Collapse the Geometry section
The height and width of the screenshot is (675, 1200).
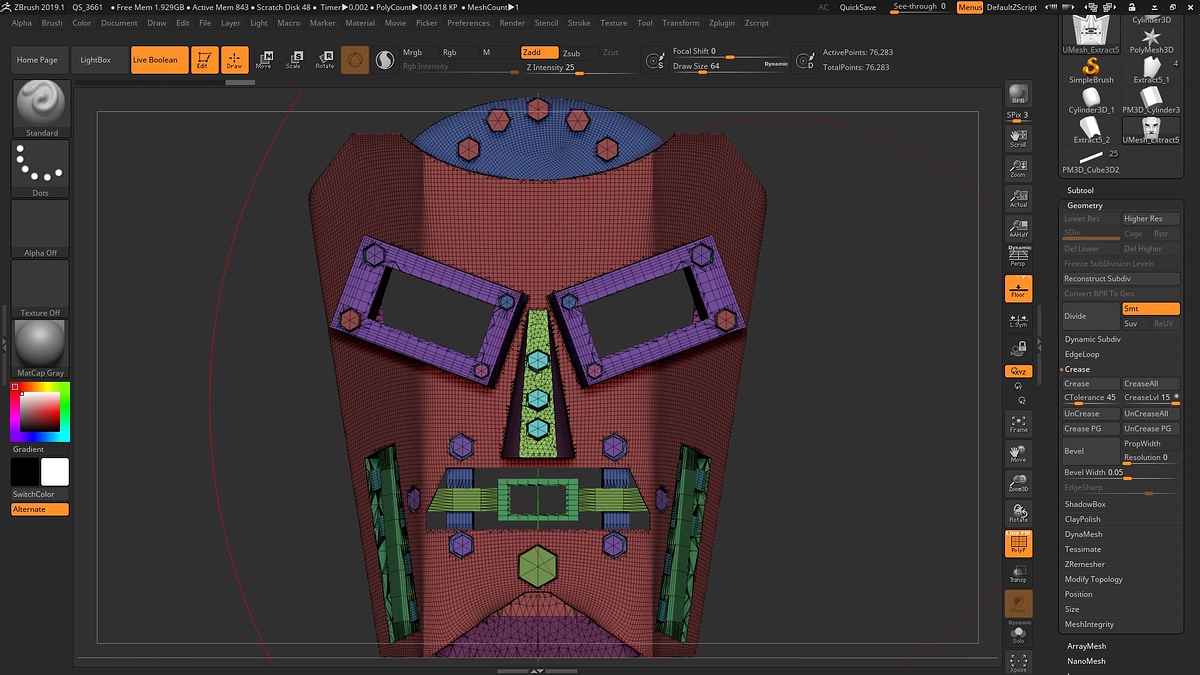pyautogui.click(x=1085, y=205)
